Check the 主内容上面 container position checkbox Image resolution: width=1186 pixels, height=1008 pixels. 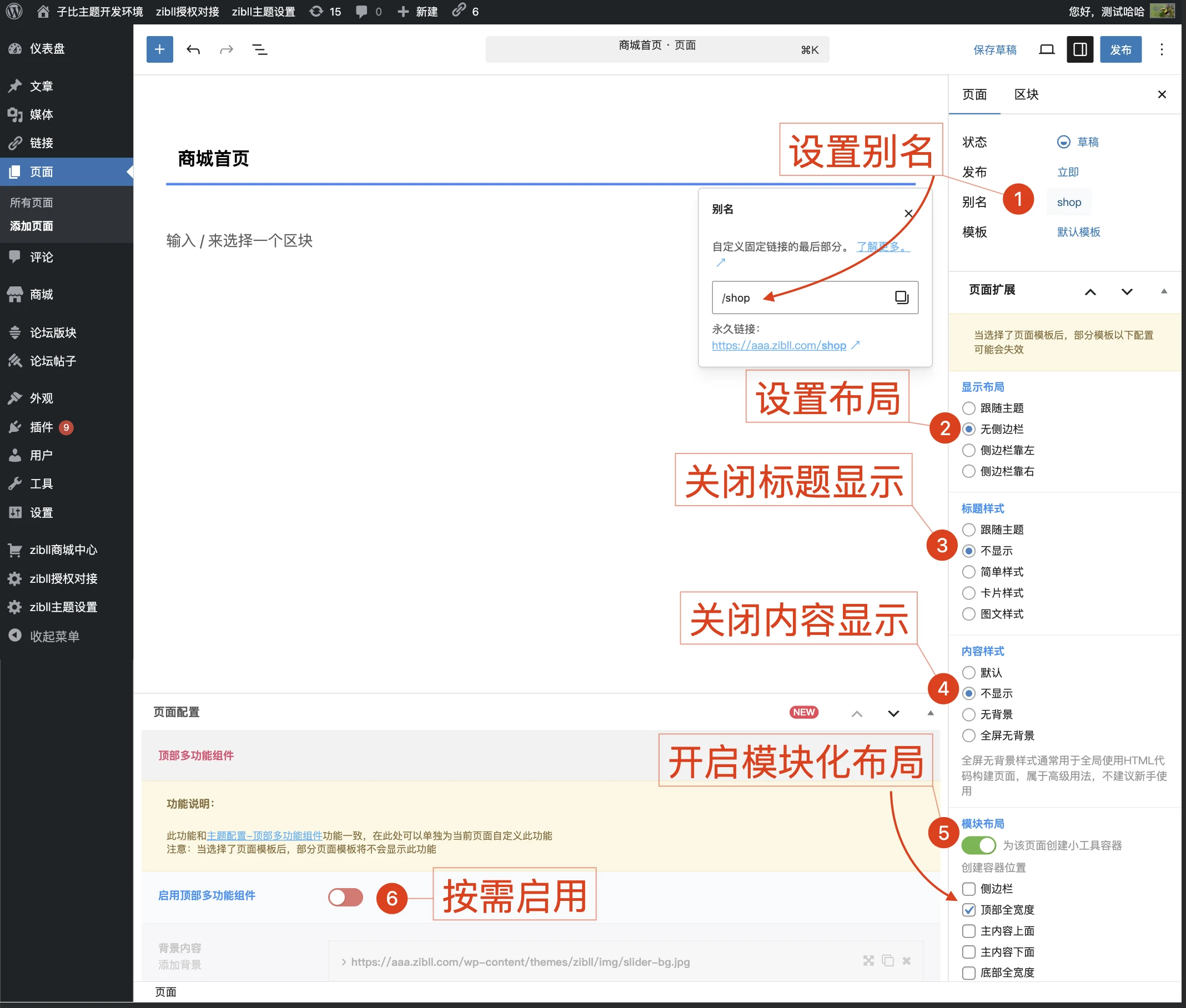968,931
